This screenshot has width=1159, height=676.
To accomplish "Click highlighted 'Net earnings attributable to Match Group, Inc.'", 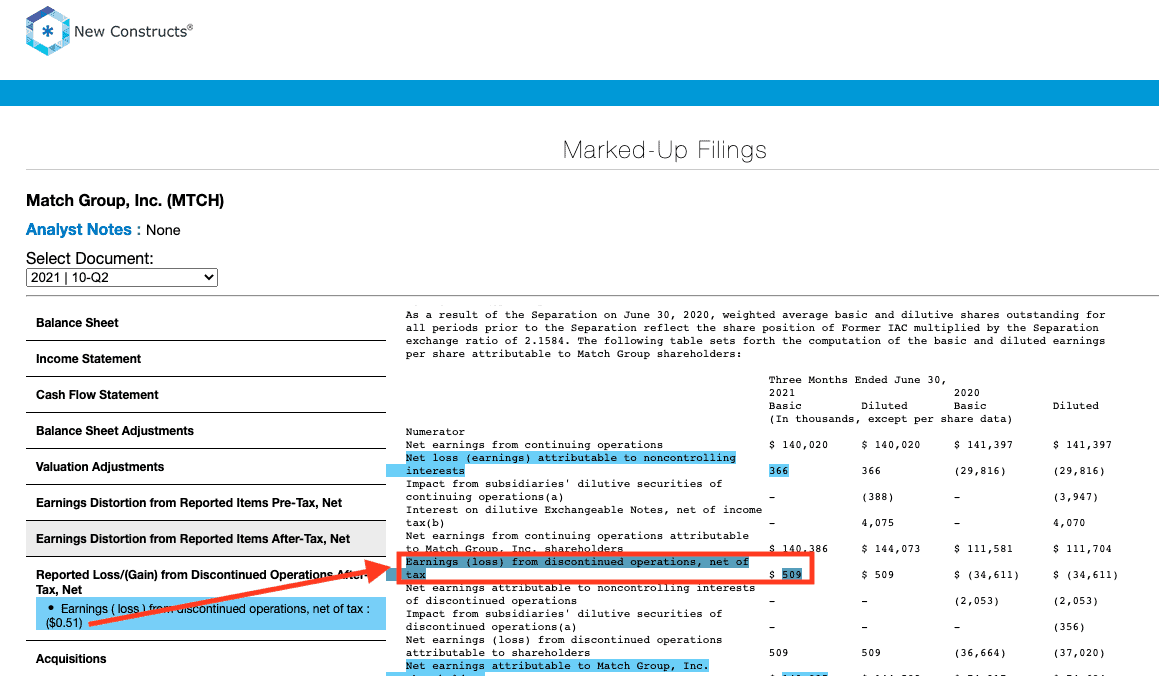I will coord(557,666).
